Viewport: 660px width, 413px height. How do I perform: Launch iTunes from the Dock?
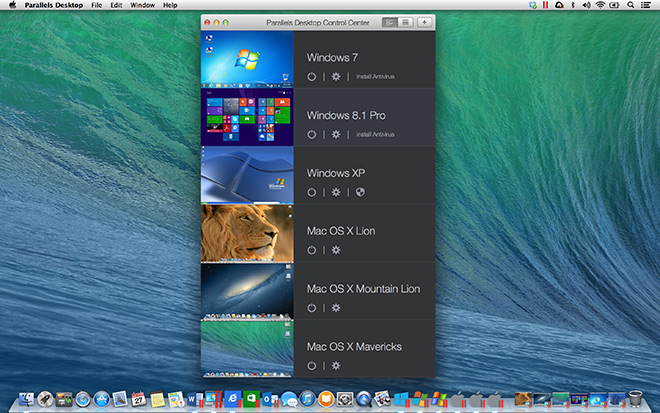pyautogui.click(x=307, y=399)
